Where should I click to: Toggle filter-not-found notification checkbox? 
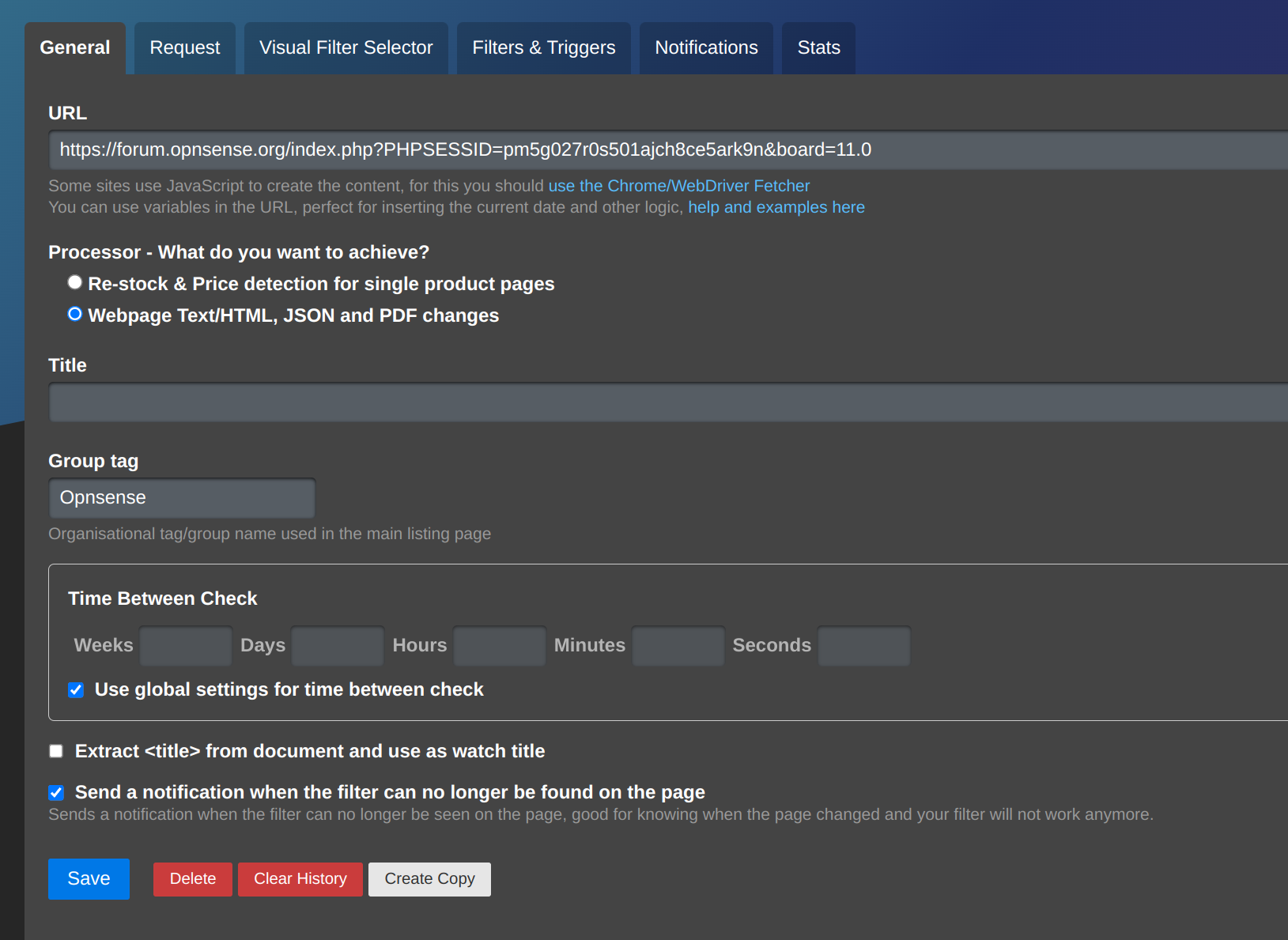click(56, 792)
